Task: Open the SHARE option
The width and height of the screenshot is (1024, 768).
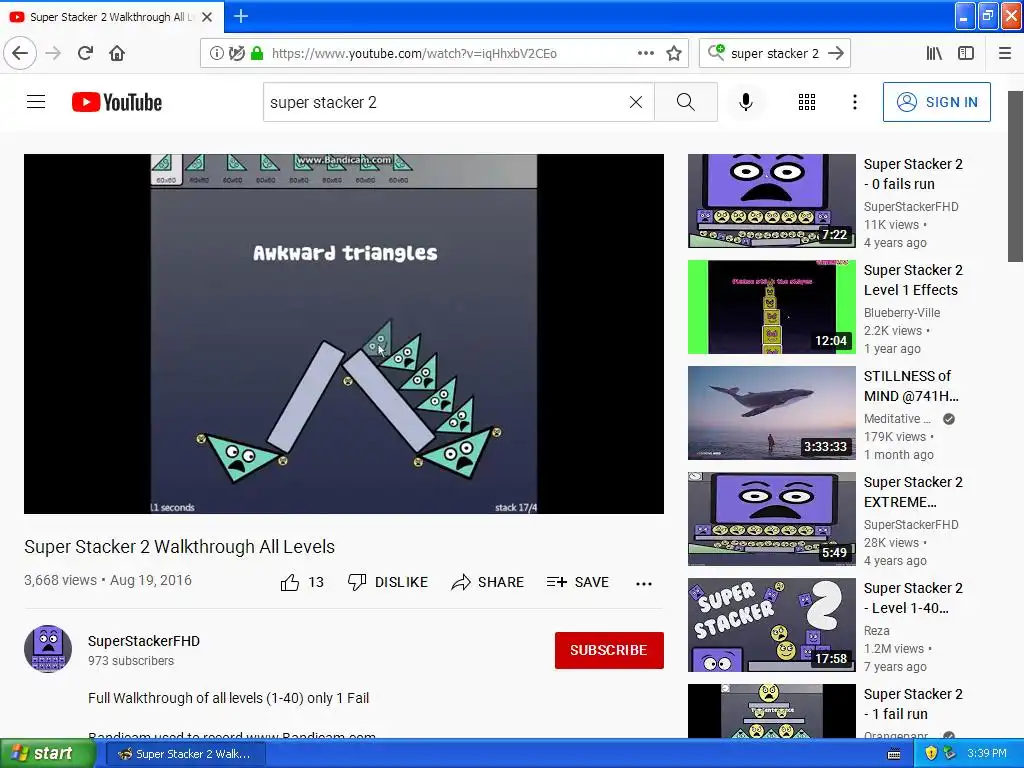Action: (488, 583)
